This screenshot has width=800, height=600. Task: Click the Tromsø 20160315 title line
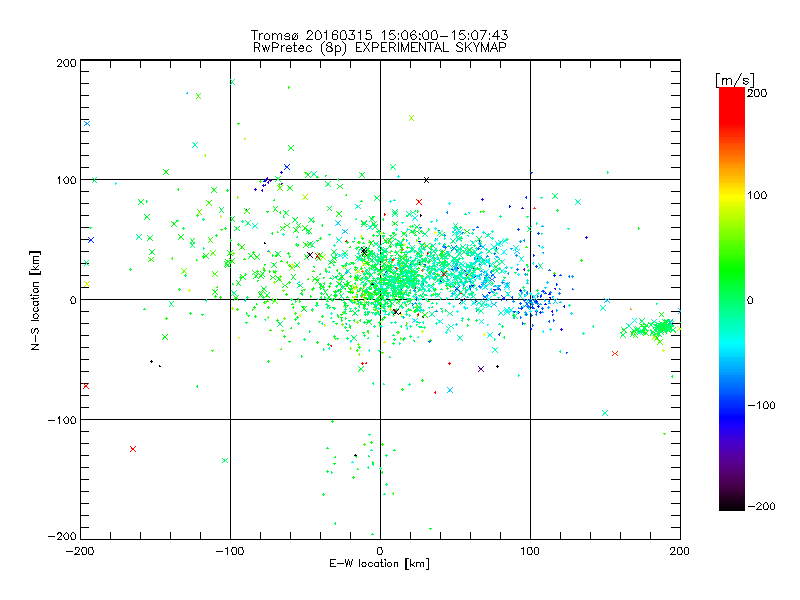[379, 35]
